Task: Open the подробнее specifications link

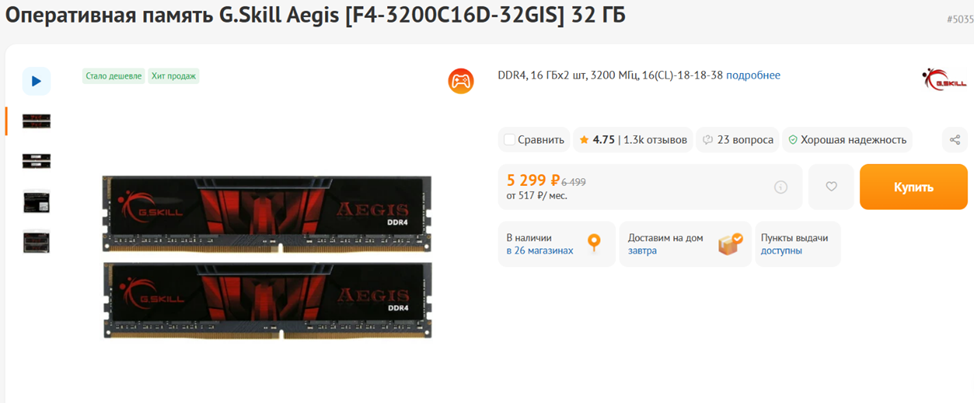Action: click(753, 75)
